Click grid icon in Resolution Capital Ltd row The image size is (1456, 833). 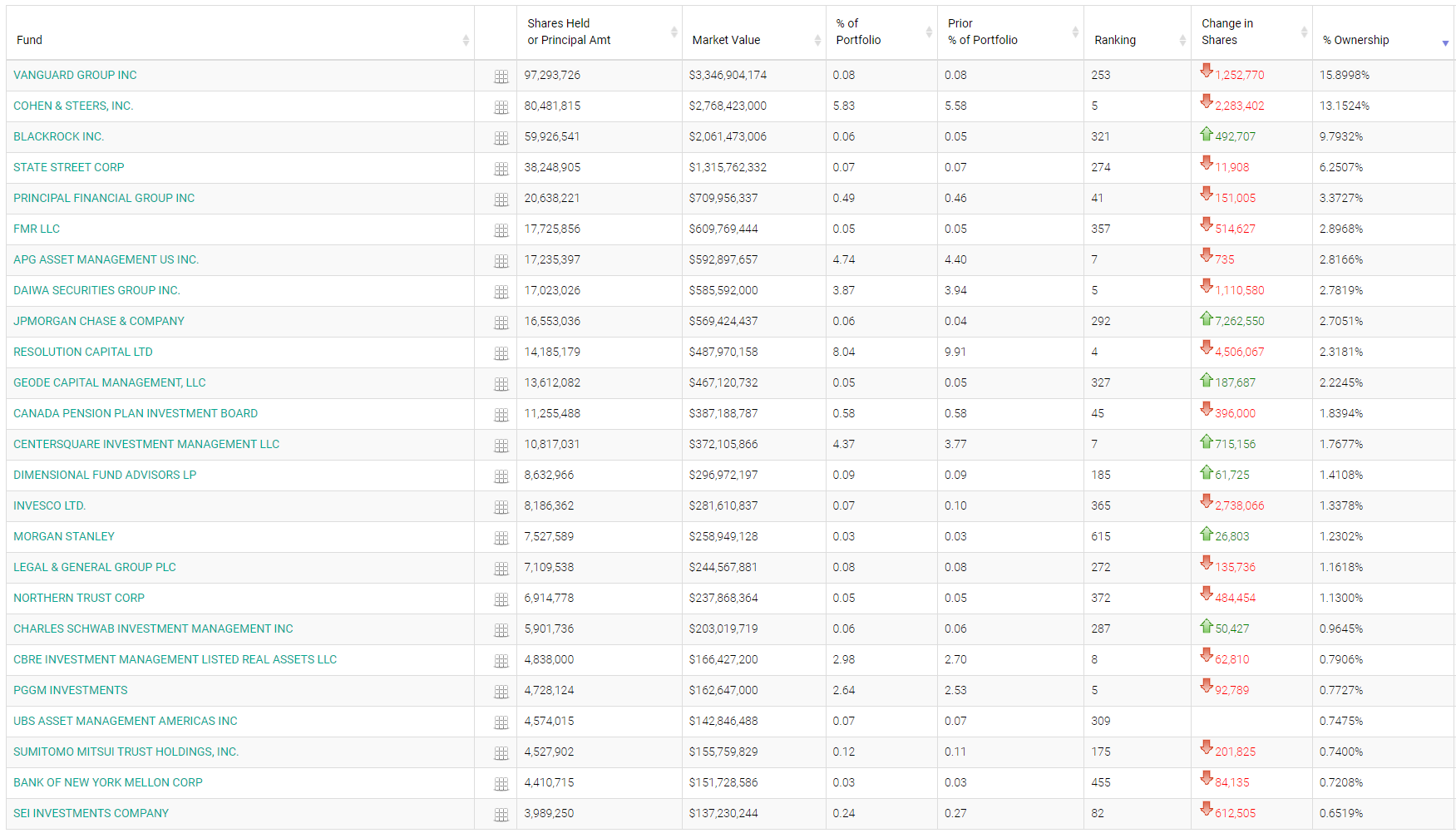(501, 353)
